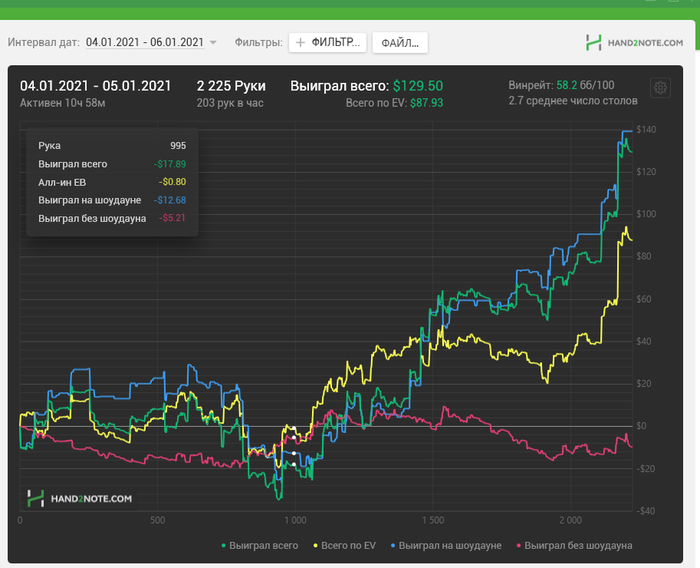Image resolution: width=700 pixels, height=568 pixels.
Task: Click the 'Фильтры:' label
Action: point(258,43)
